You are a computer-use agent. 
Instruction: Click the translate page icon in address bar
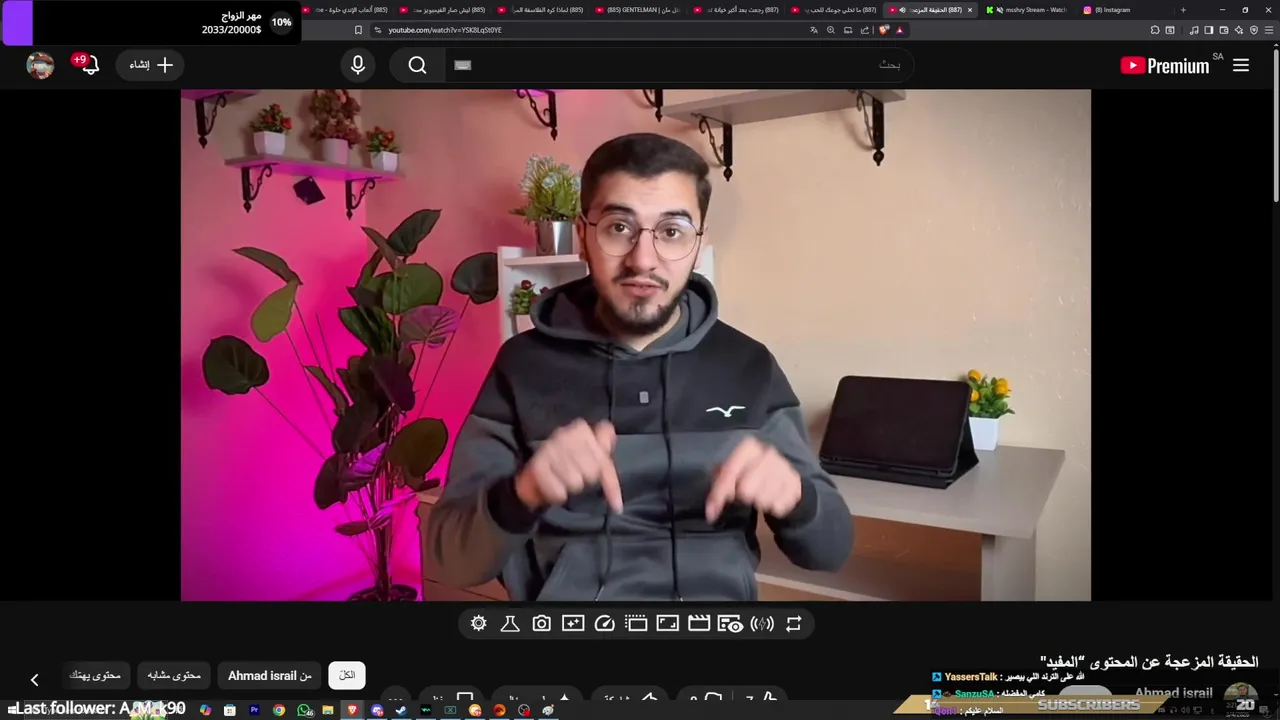(814, 30)
